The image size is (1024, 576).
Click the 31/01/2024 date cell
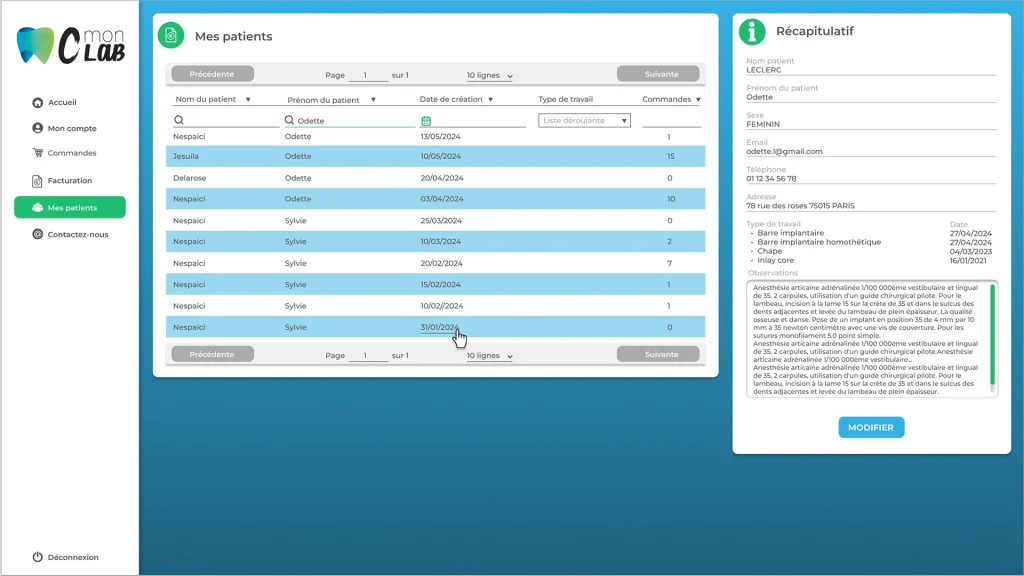(440, 327)
